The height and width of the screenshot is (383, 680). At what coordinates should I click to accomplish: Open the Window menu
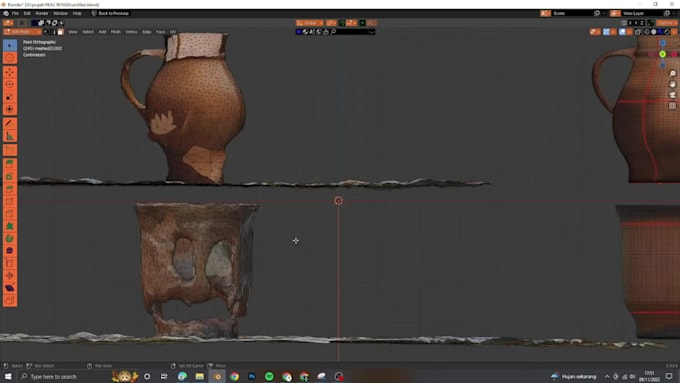[61, 13]
